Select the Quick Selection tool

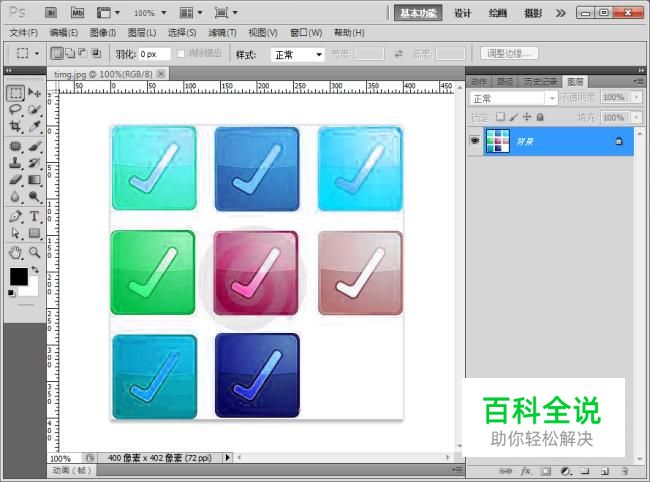[35, 110]
